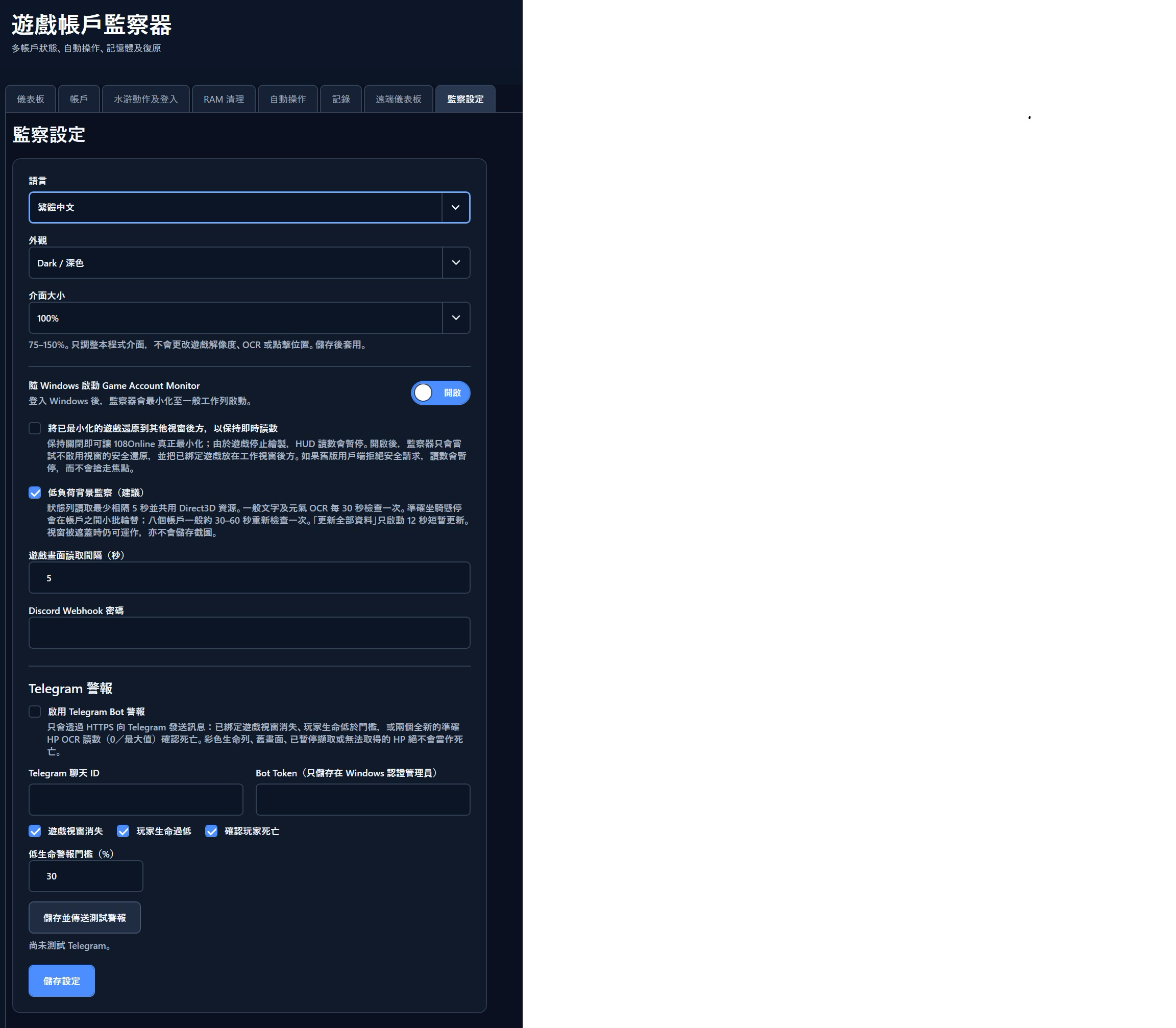
Task: Click the Telegram 聊天 ID input field
Action: [x=136, y=800]
